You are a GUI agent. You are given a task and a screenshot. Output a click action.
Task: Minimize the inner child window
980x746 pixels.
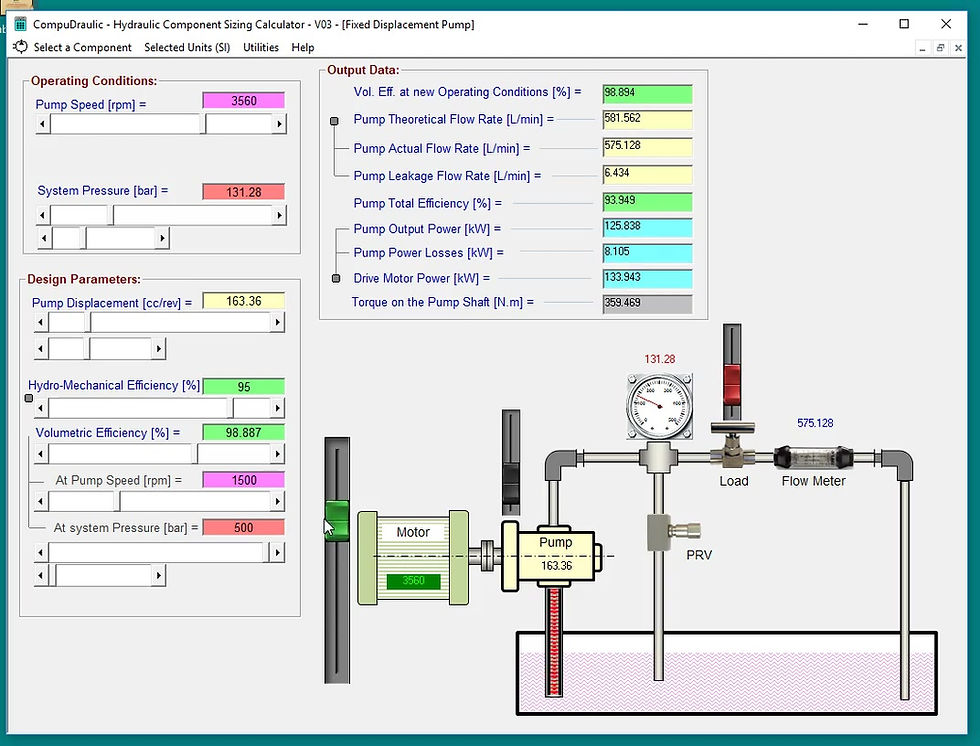point(922,47)
